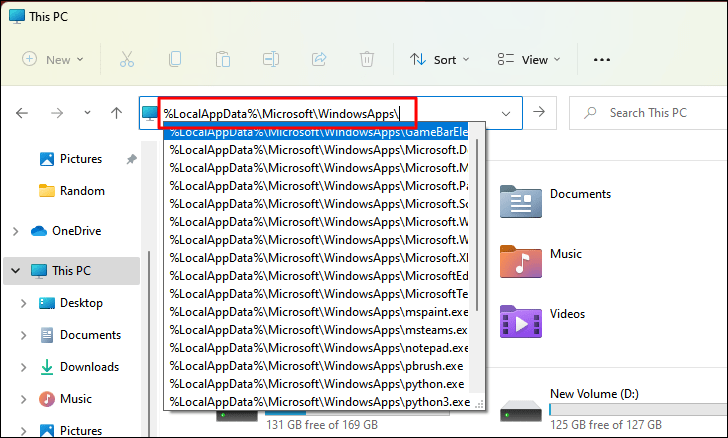Click inside the address bar path

pyautogui.click(x=281, y=113)
